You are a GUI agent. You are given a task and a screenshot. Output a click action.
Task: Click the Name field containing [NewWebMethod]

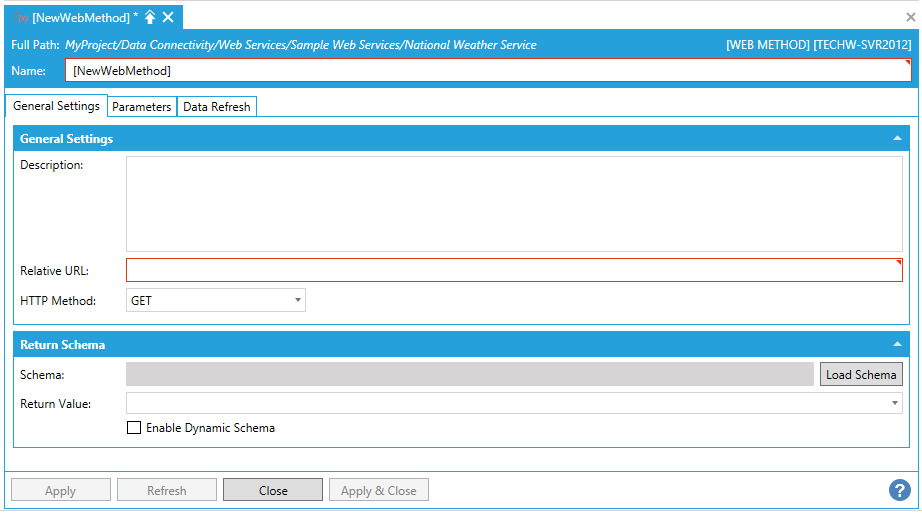488,71
